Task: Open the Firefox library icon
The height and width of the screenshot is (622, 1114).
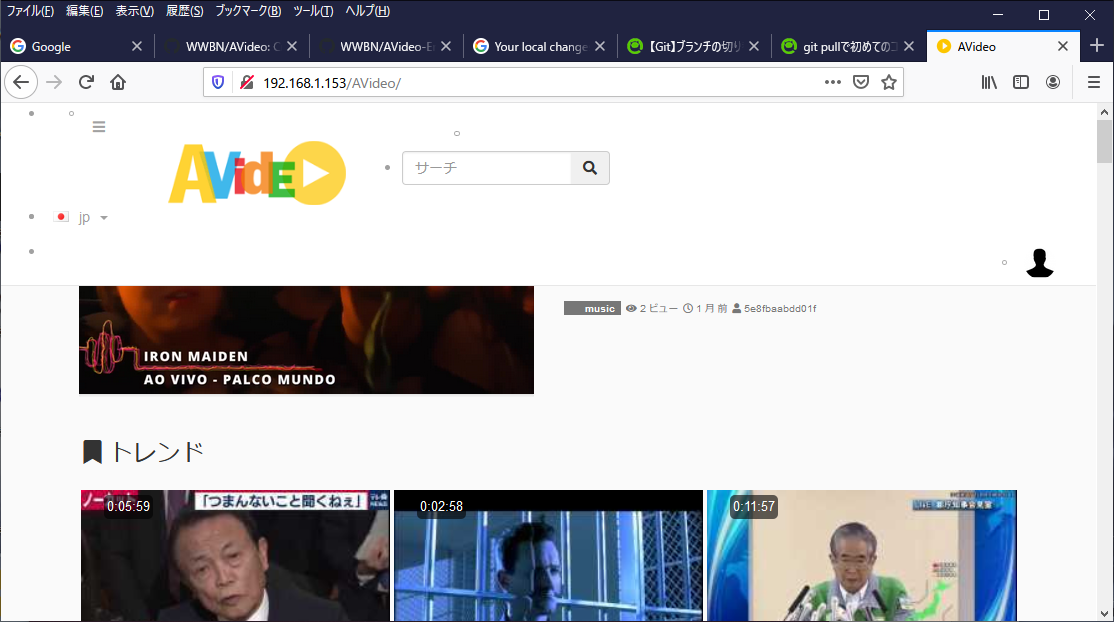Action: tap(989, 82)
